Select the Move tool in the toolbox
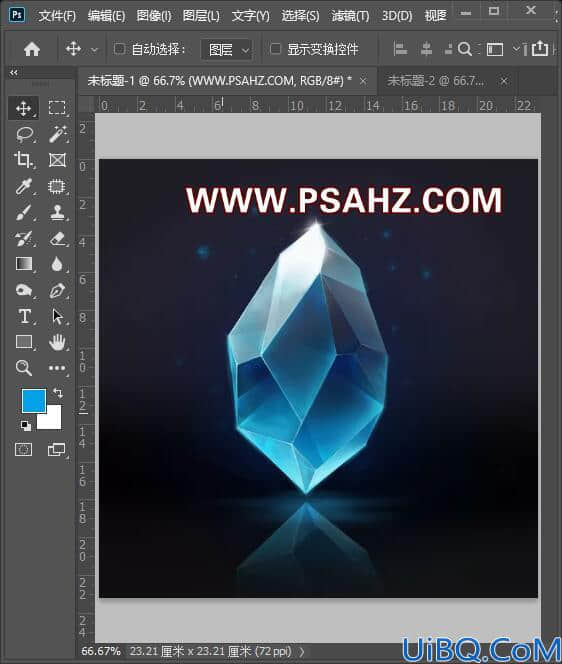This screenshot has height=664, width=562. 23,108
